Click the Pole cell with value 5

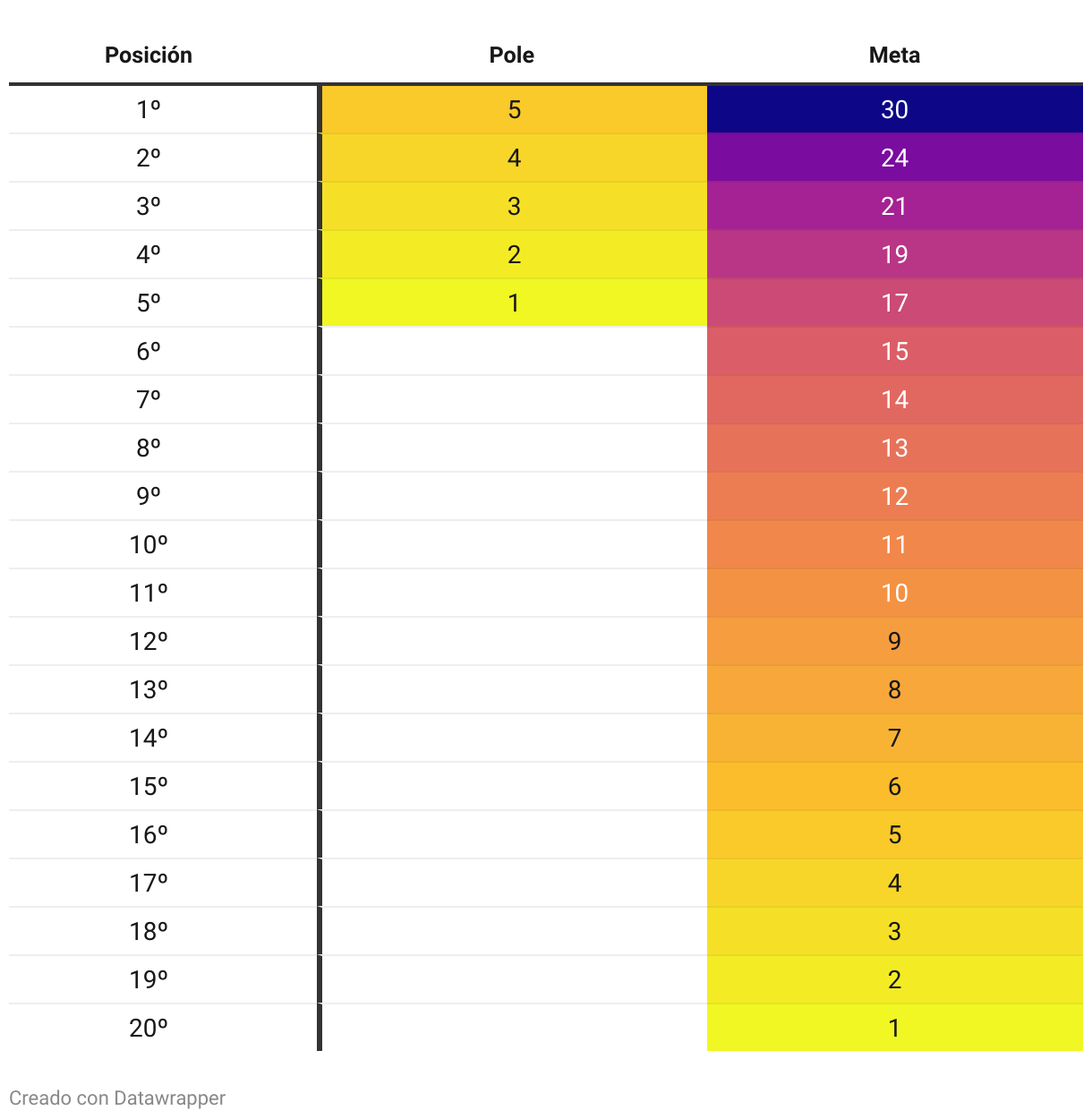[514, 109]
